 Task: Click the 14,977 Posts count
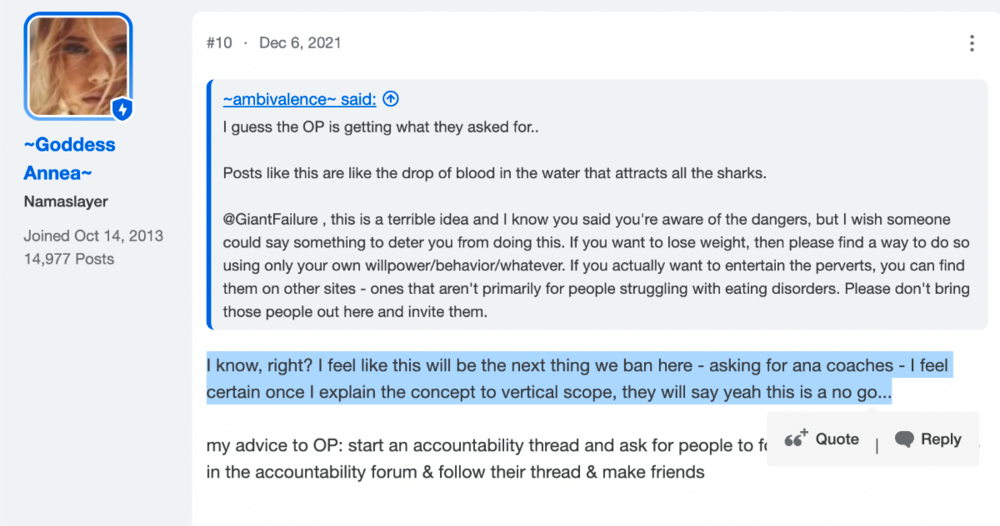click(x=69, y=259)
